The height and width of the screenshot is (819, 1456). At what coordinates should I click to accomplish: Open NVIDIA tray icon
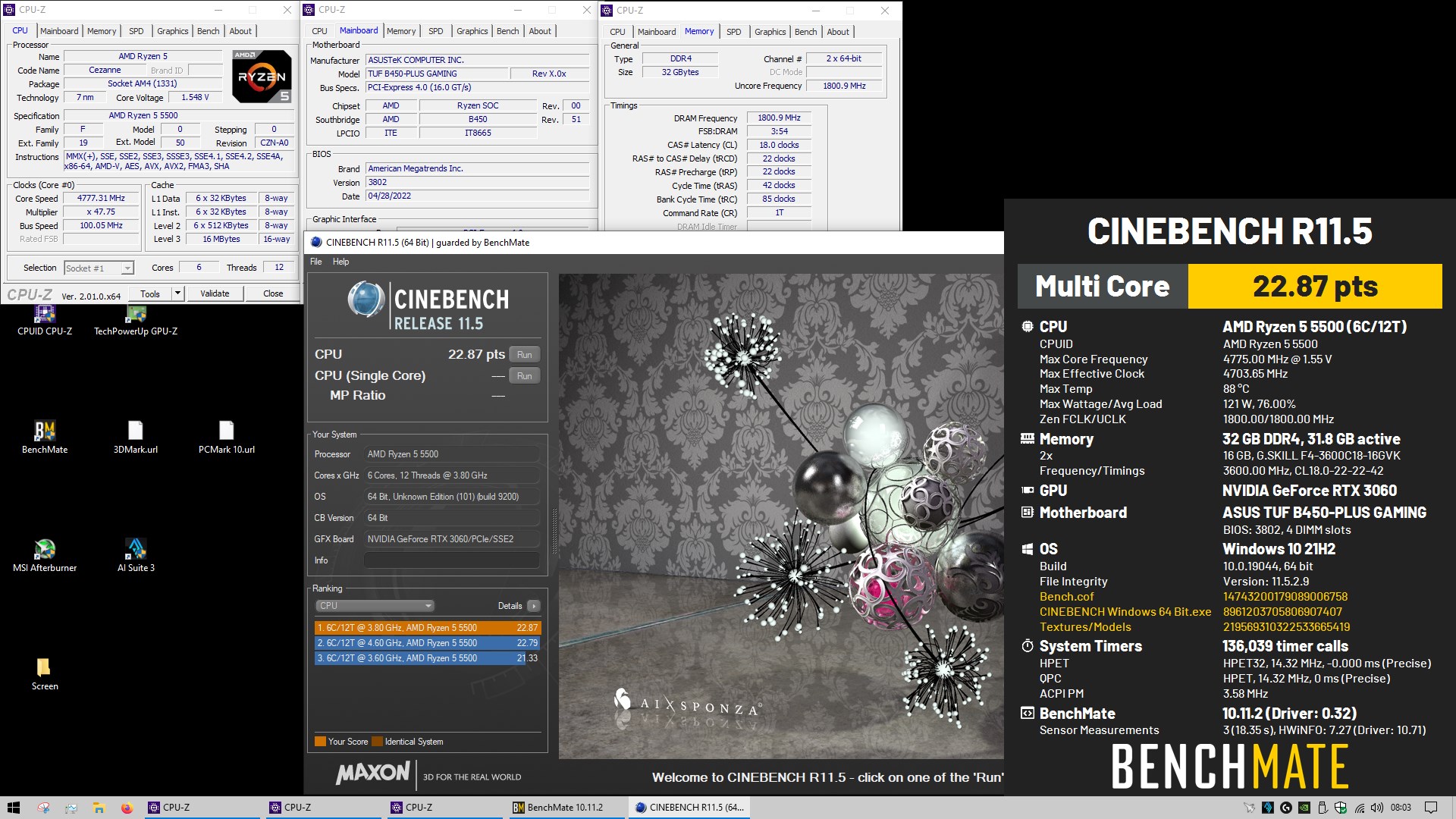(1304, 808)
